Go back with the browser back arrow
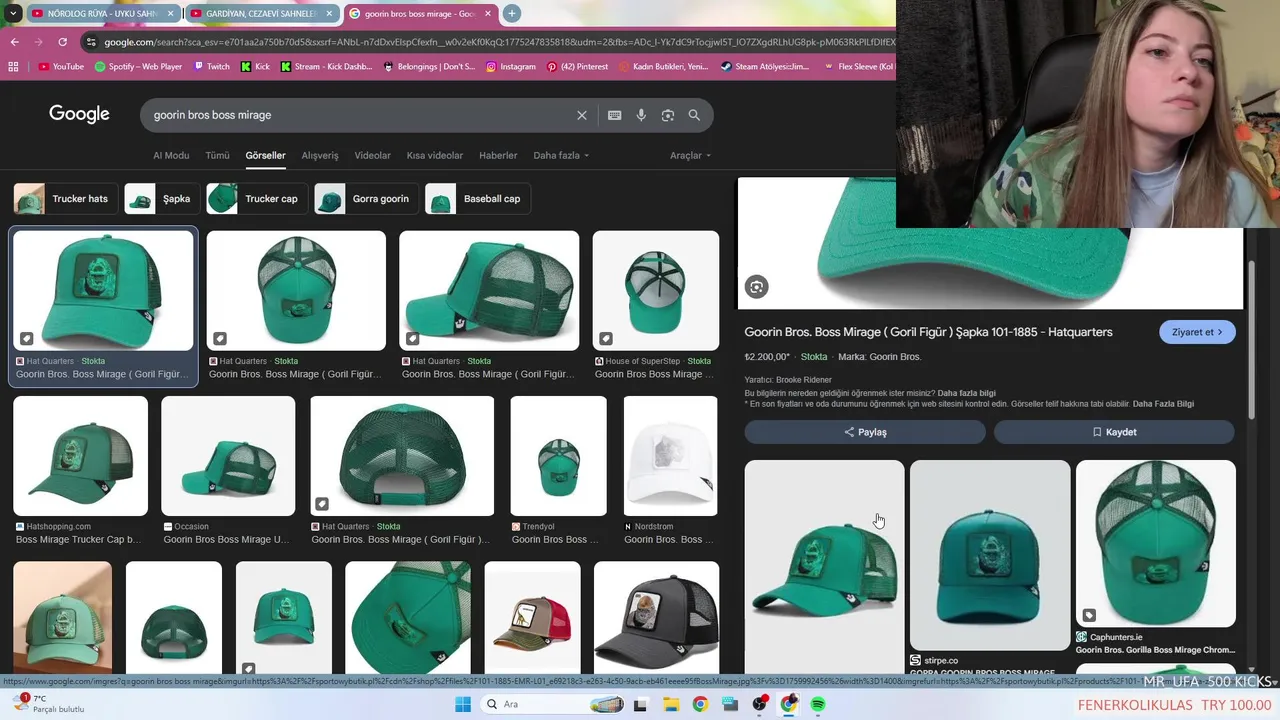 pos(14,42)
